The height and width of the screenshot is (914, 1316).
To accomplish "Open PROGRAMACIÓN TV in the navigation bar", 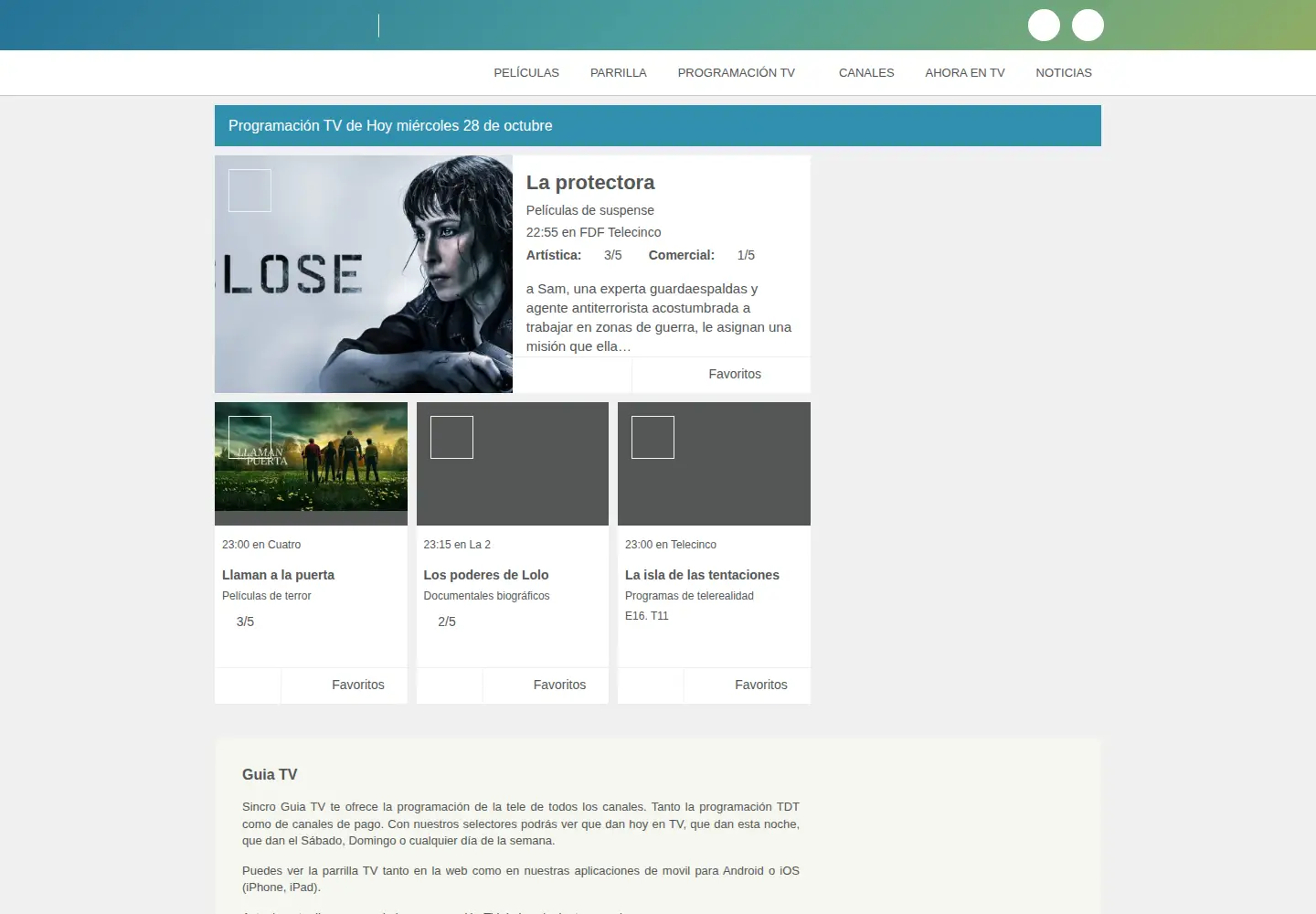I will [x=737, y=73].
